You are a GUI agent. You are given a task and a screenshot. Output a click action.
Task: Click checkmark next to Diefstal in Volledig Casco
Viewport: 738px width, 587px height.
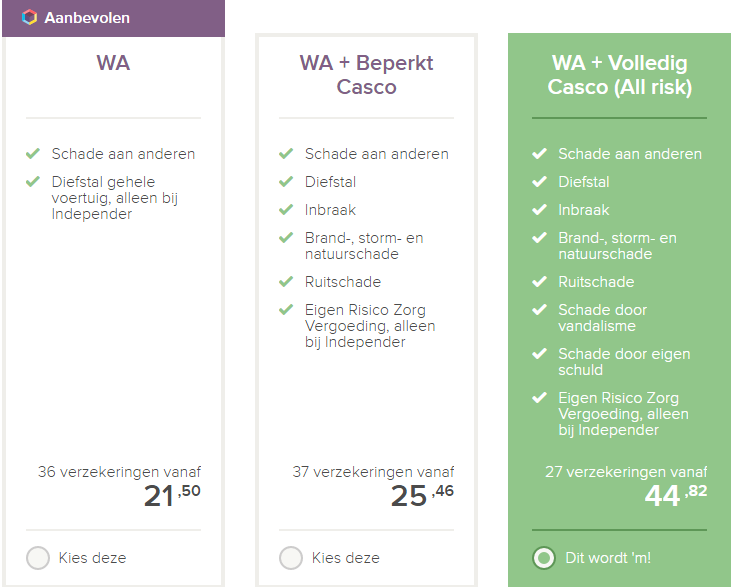(539, 181)
